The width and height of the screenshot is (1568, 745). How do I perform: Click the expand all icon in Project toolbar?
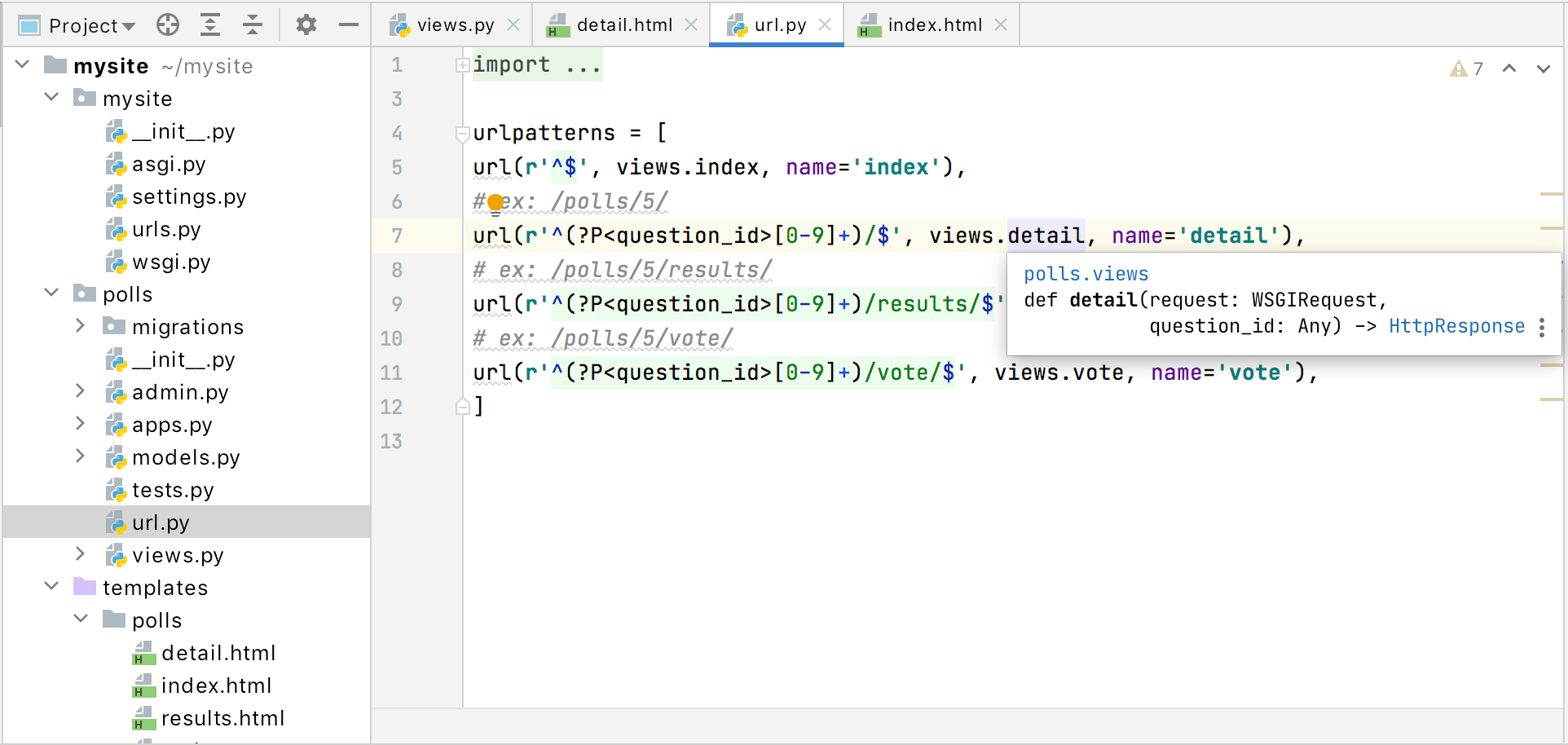point(210,25)
